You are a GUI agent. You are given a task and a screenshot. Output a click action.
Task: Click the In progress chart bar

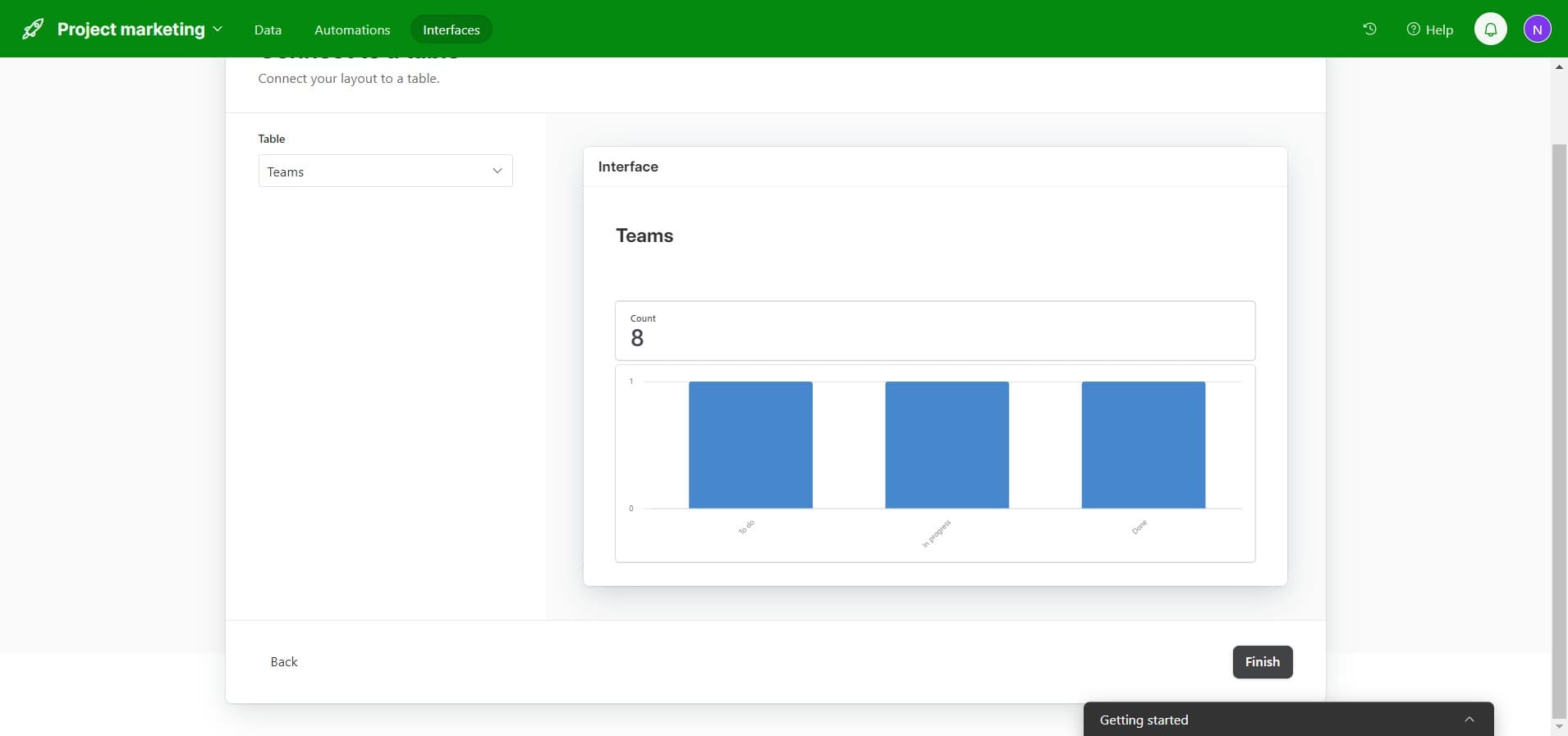tap(947, 445)
